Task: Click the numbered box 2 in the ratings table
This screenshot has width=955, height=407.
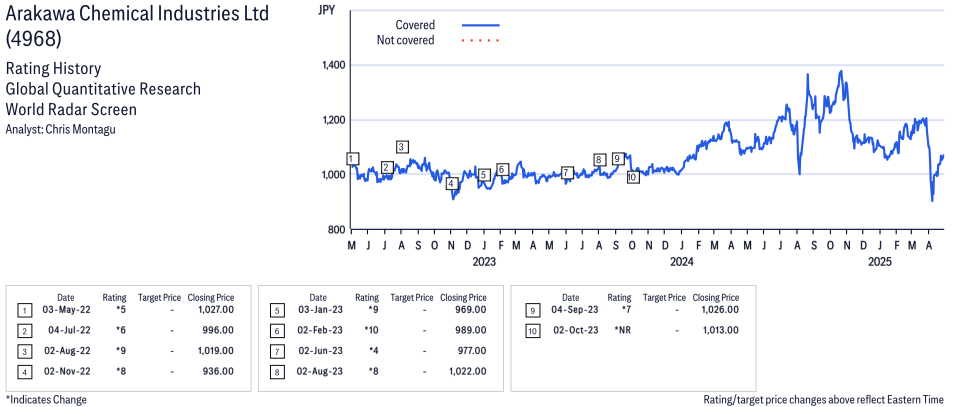Action: (24, 331)
